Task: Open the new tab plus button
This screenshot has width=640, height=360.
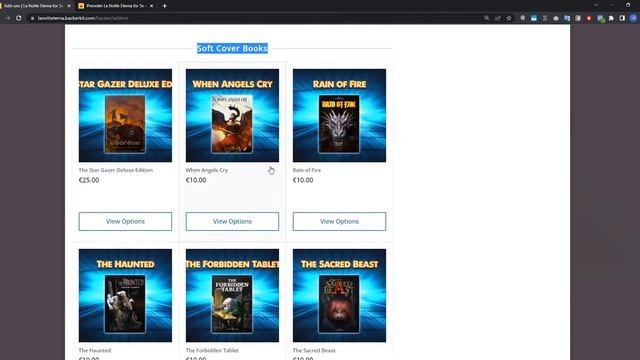Action: tap(164, 6)
